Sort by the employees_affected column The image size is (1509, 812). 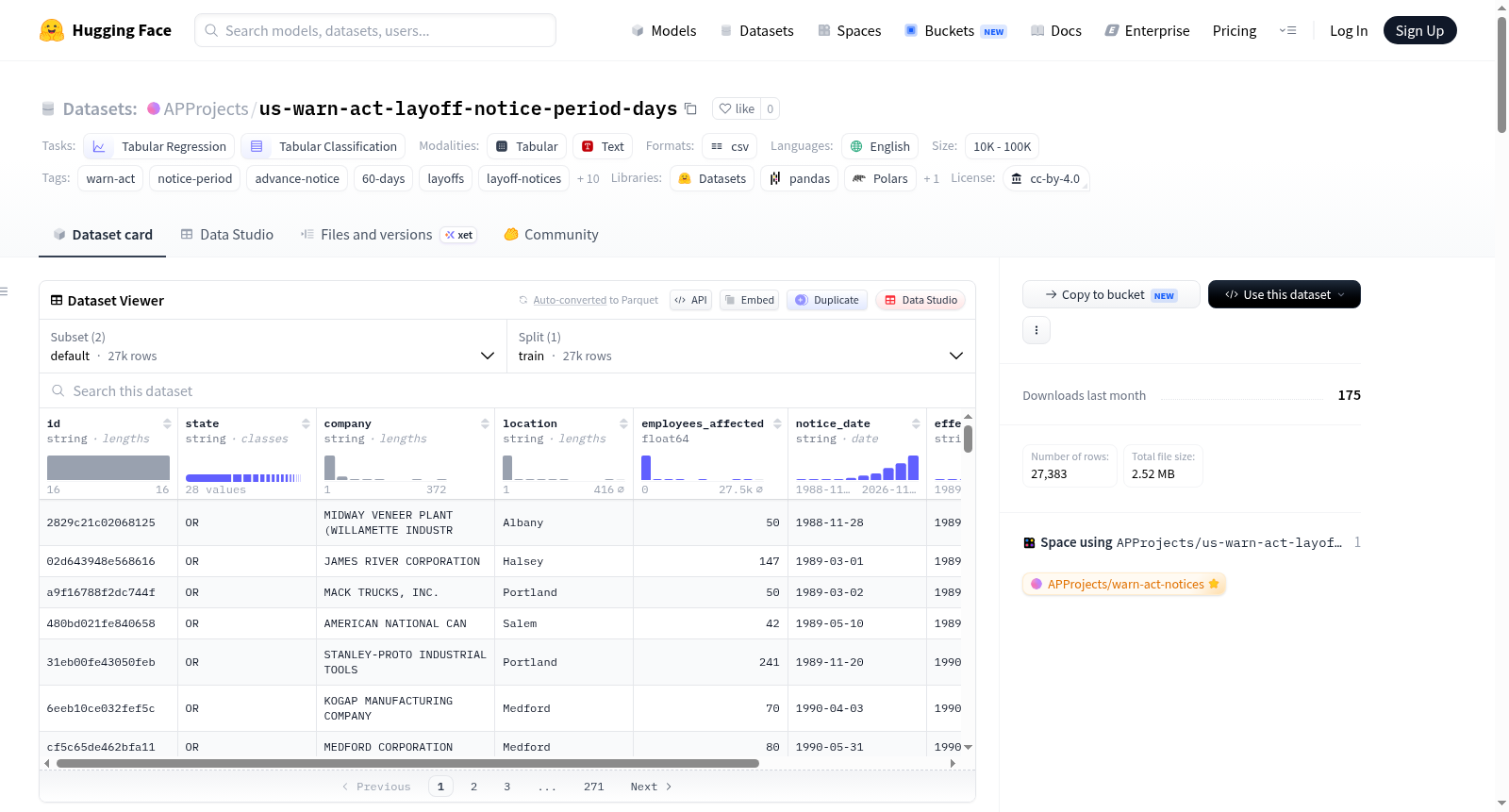[777, 423]
